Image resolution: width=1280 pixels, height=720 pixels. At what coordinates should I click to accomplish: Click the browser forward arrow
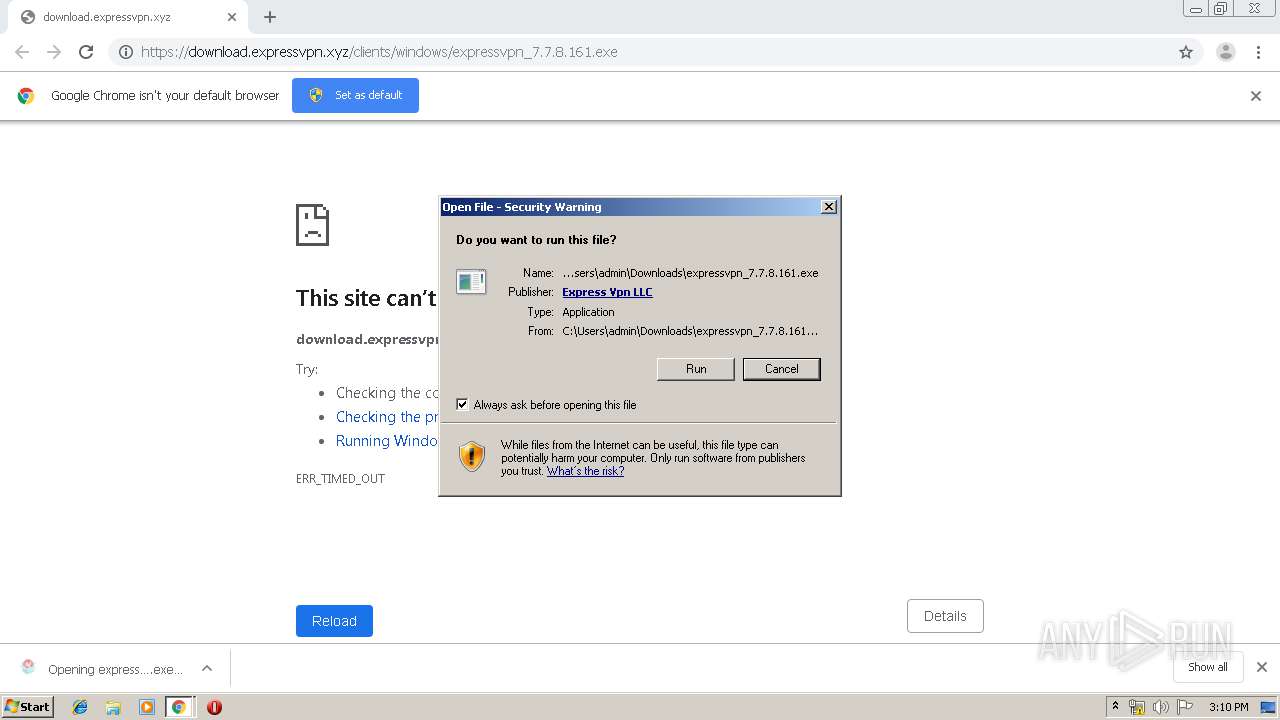tap(54, 52)
